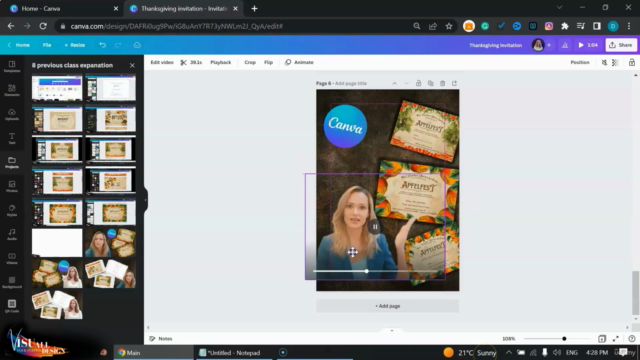This screenshot has height=360, width=640.
Task: Pause the video on the canvas
Action: point(374,227)
